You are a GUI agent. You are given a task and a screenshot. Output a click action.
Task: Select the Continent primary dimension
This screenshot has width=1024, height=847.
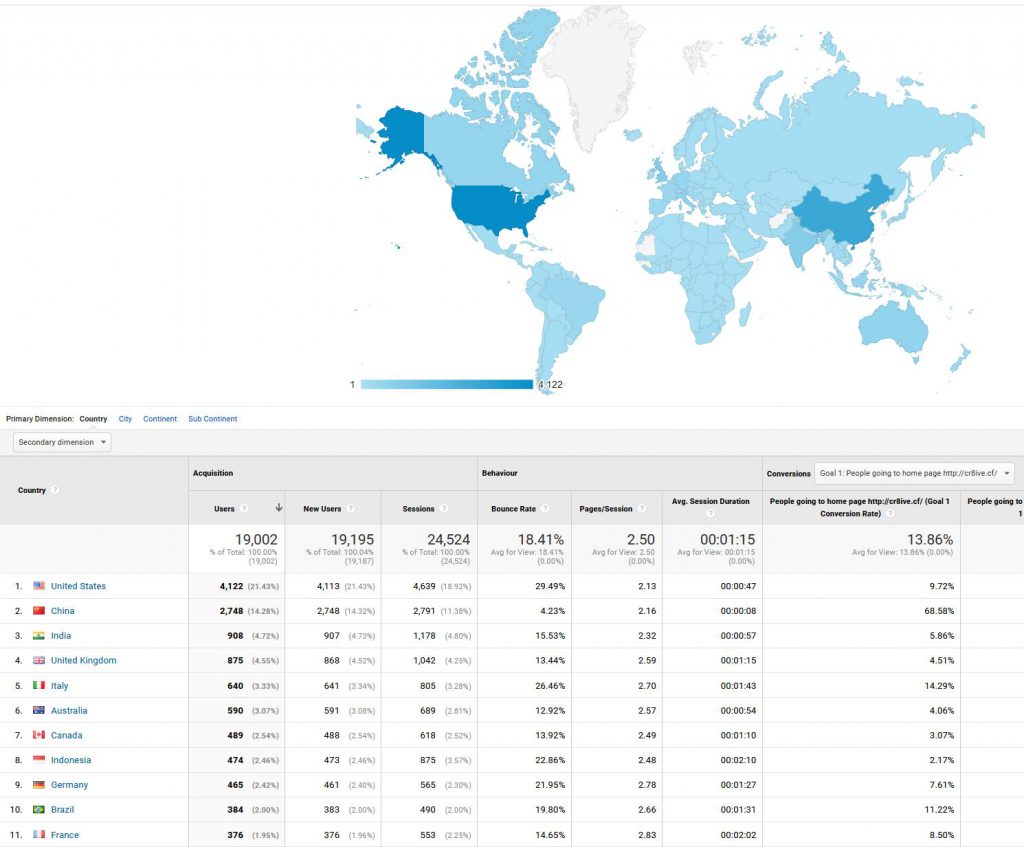(x=160, y=419)
